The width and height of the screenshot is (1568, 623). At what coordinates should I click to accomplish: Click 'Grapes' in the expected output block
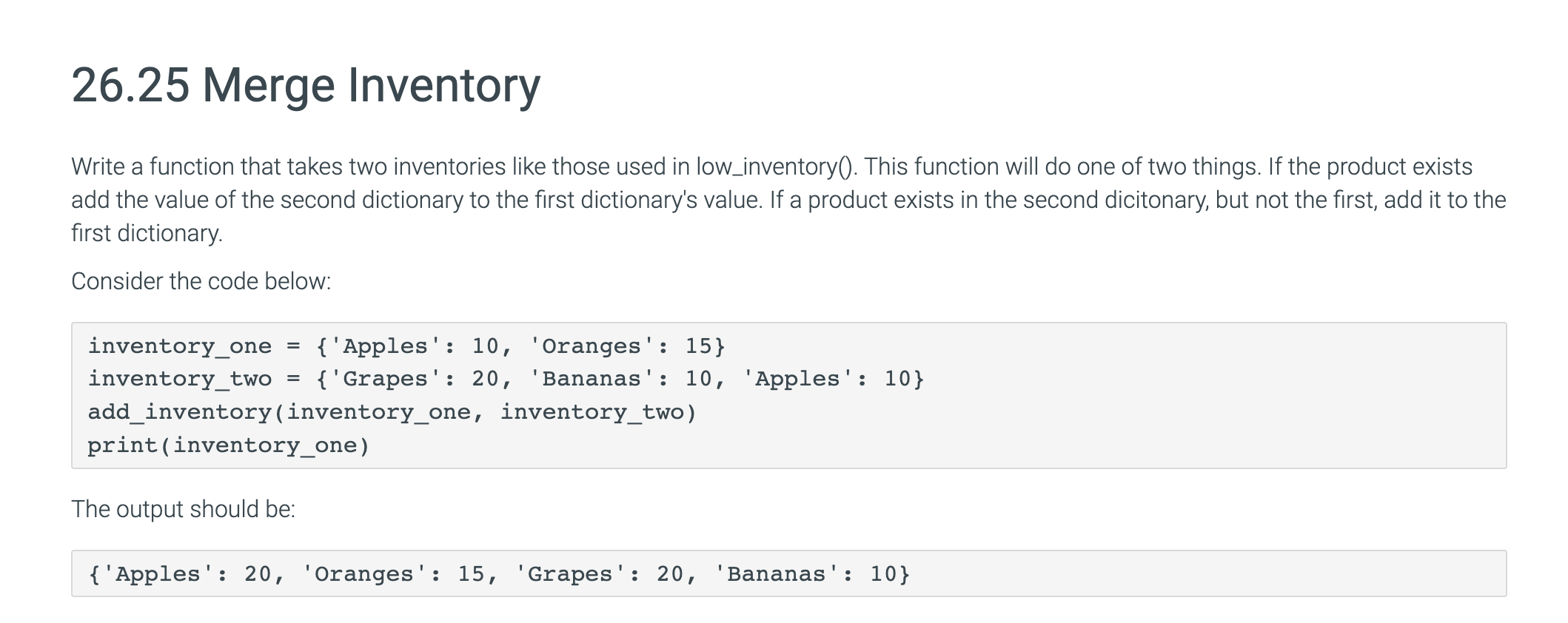coord(569,574)
